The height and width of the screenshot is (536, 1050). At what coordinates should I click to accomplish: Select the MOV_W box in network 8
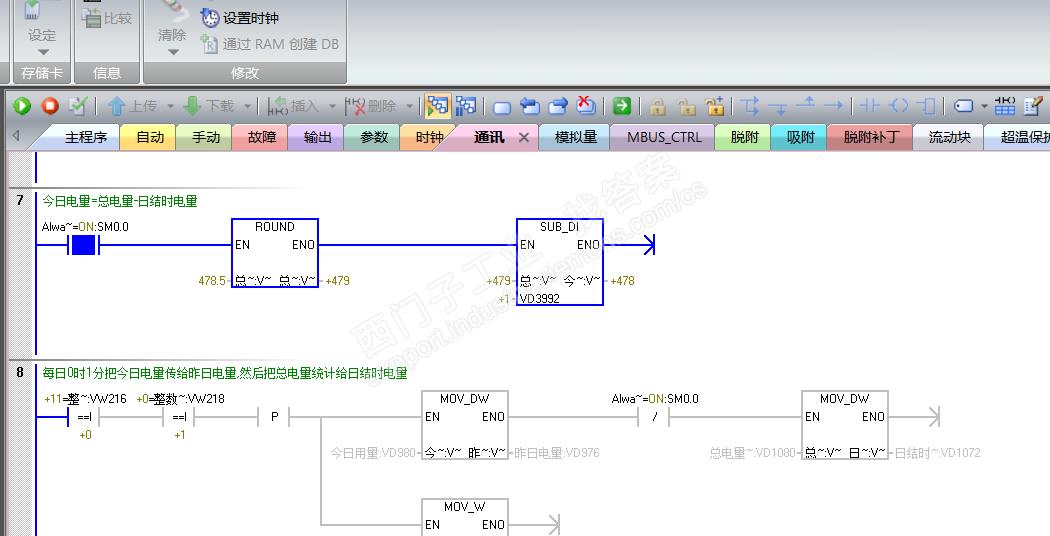coord(465,517)
